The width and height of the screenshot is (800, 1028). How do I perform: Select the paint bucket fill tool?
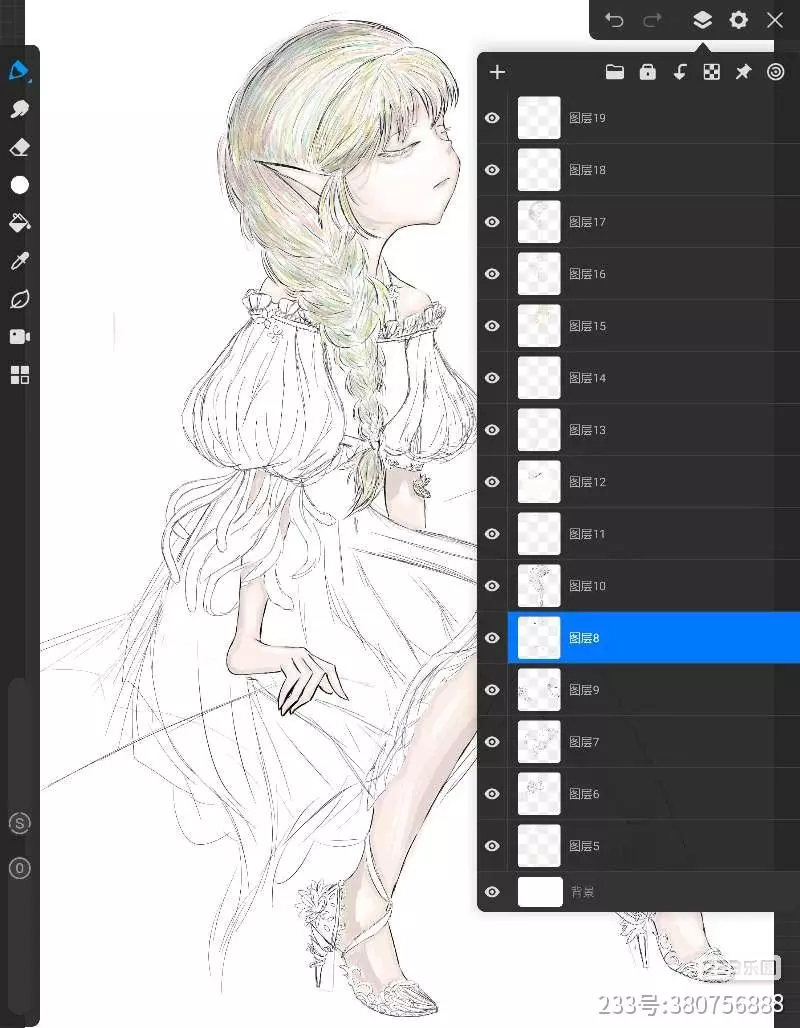tap(19, 222)
